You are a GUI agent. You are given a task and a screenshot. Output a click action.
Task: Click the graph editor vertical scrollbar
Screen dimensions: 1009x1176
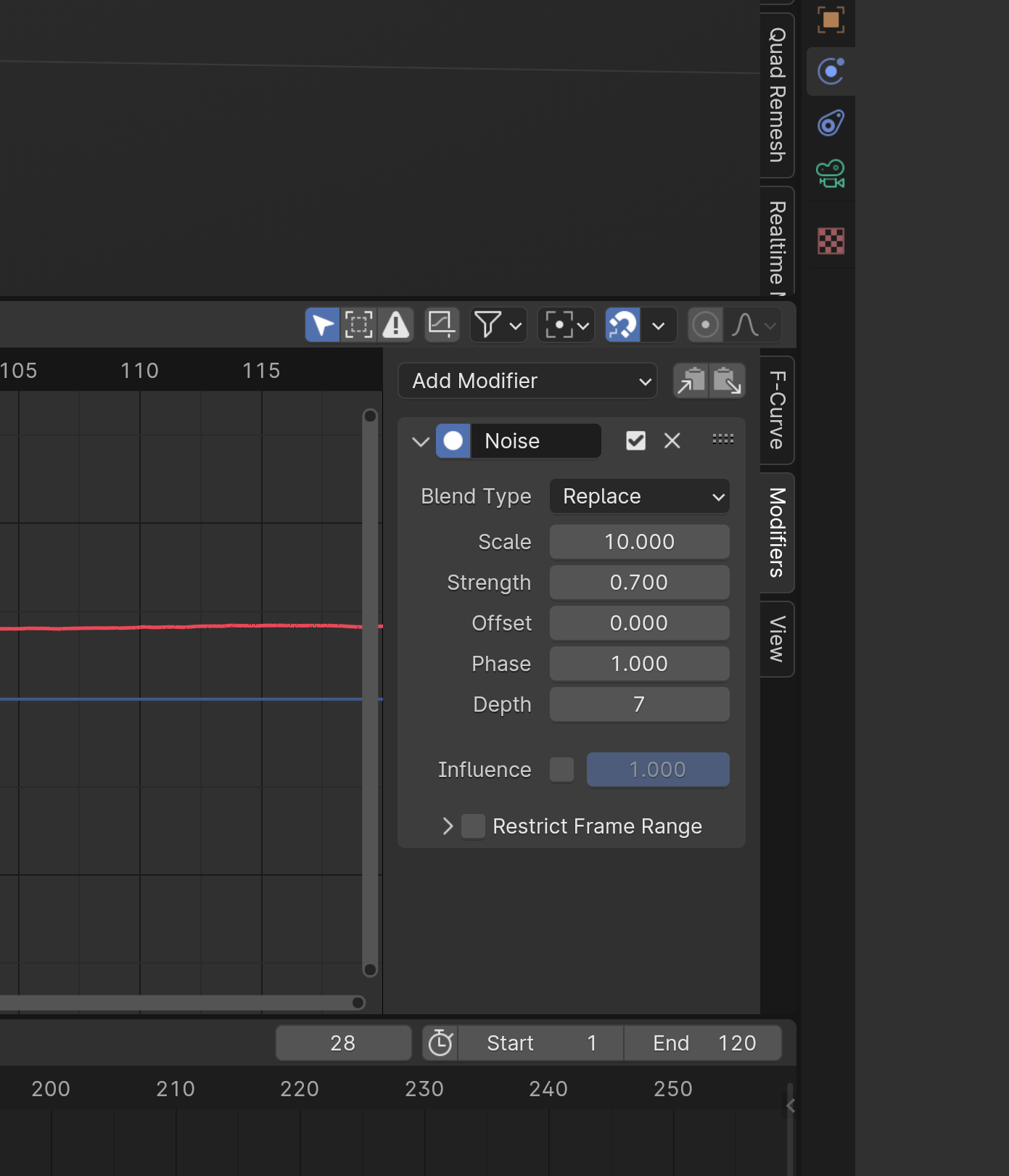[x=370, y=693]
